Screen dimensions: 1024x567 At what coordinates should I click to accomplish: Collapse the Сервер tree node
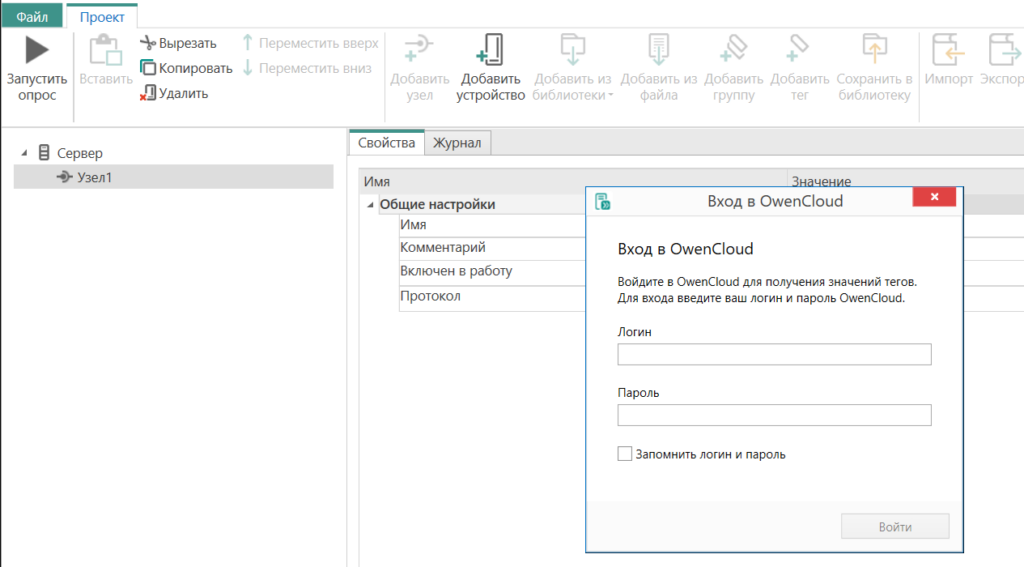pyautogui.click(x=24, y=153)
